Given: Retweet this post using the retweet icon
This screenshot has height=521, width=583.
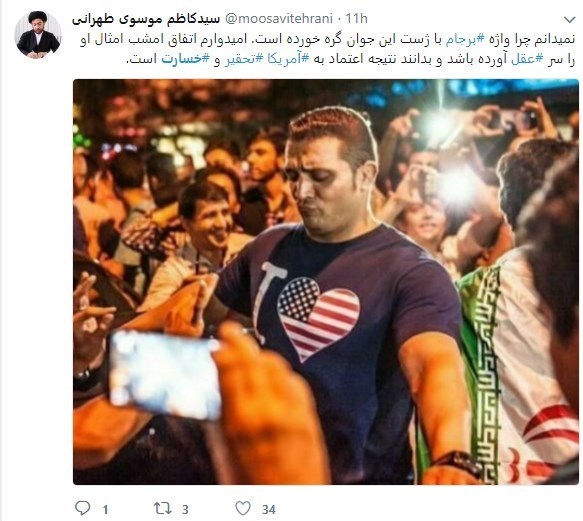Looking at the screenshot, I should coord(162,508).
